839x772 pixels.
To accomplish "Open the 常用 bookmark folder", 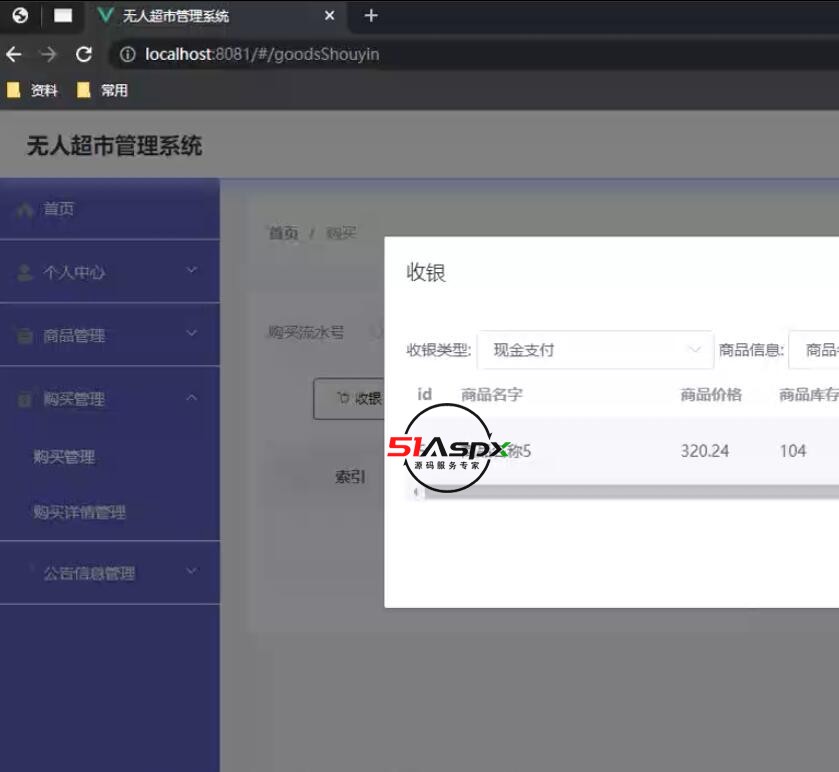I will click(x=103, y=90).
